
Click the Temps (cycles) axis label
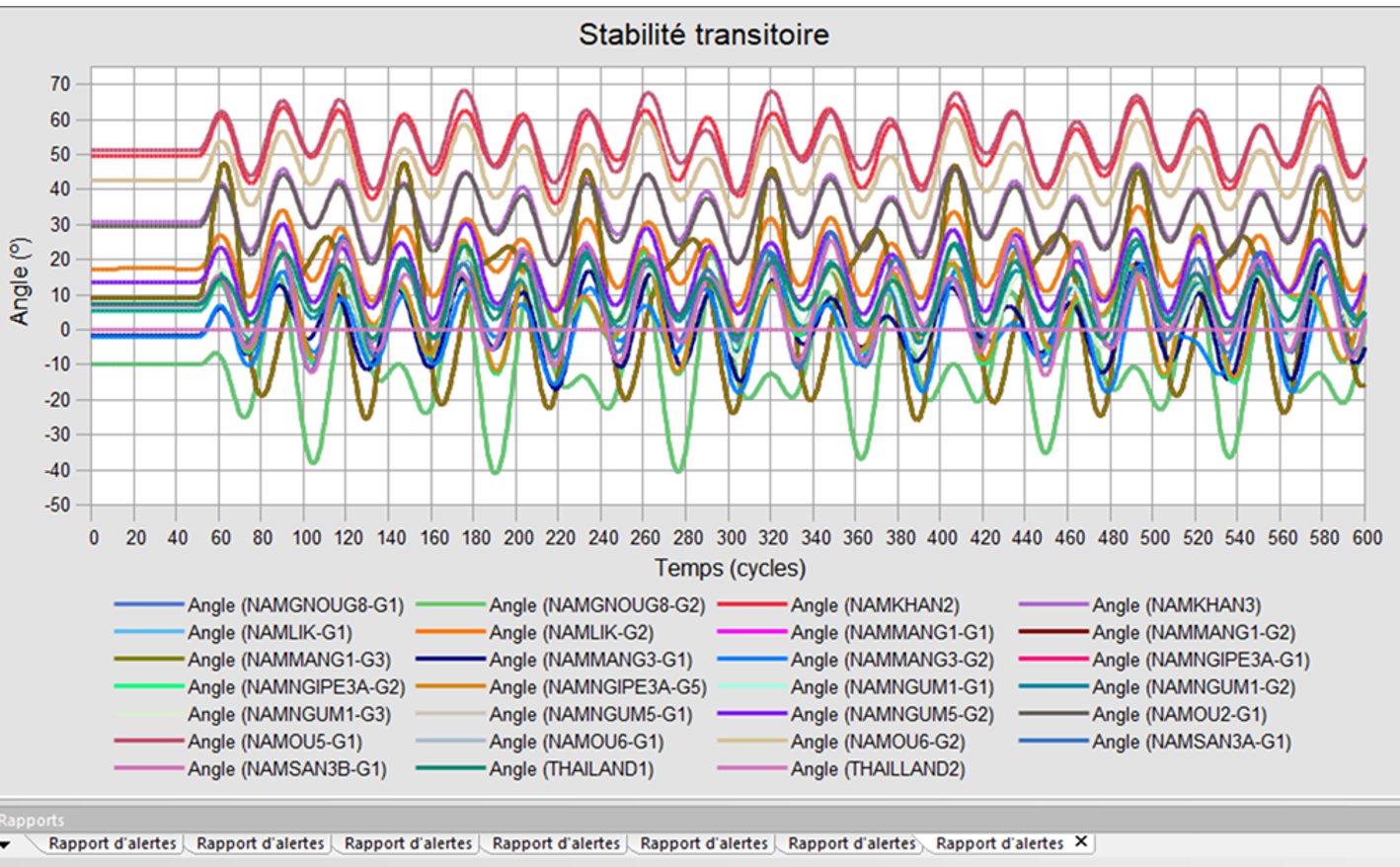(x=730, y=569)
